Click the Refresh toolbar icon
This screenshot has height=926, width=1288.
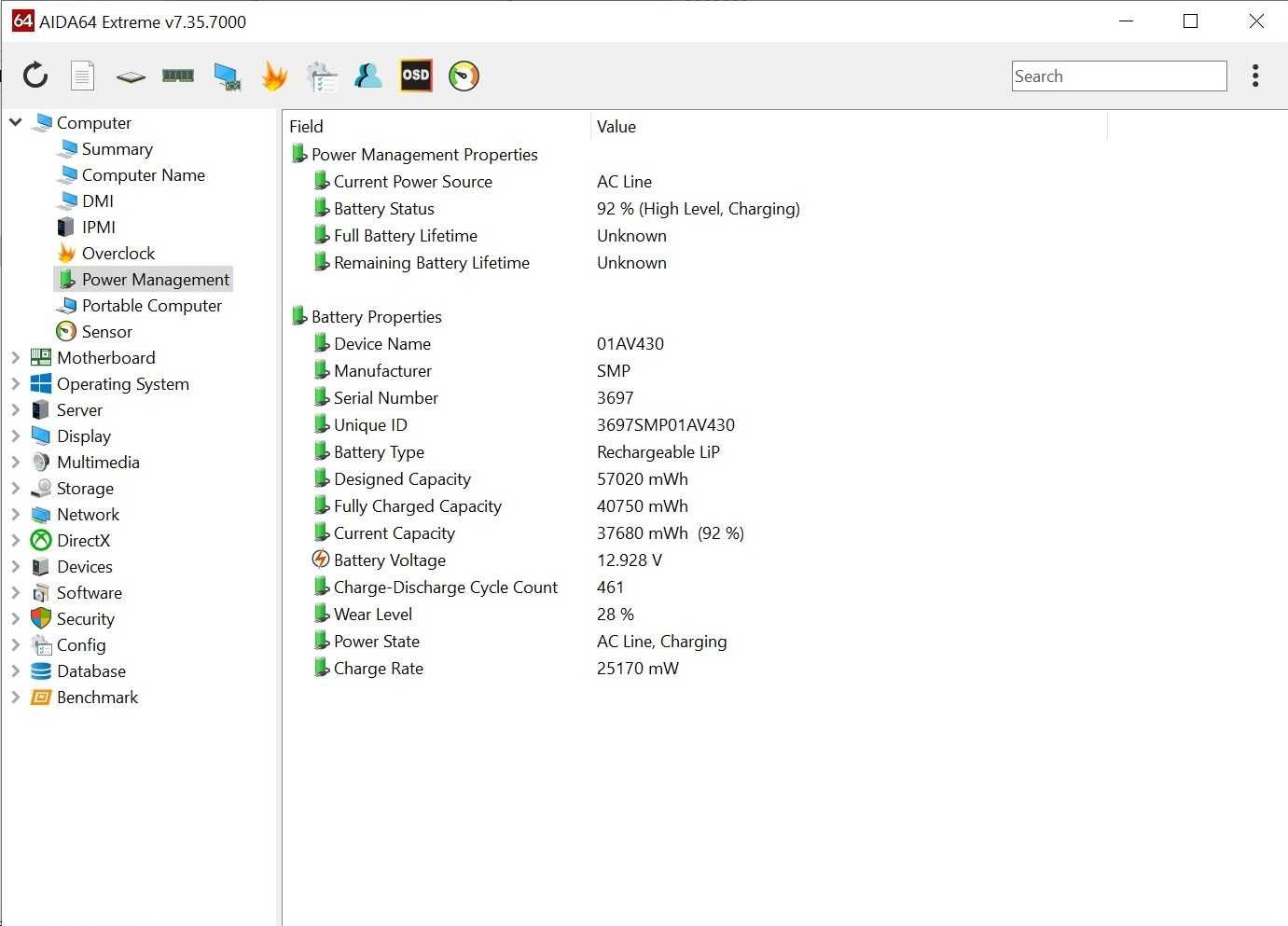tap(35, 76)
